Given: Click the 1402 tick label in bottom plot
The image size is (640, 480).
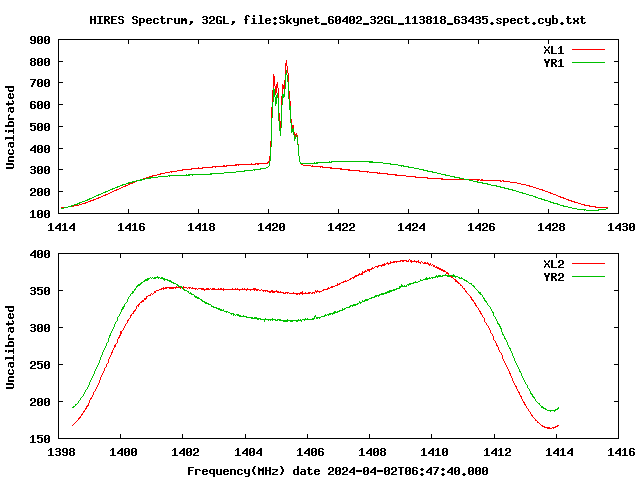Looking at the screenshot, I should [185, 452].
